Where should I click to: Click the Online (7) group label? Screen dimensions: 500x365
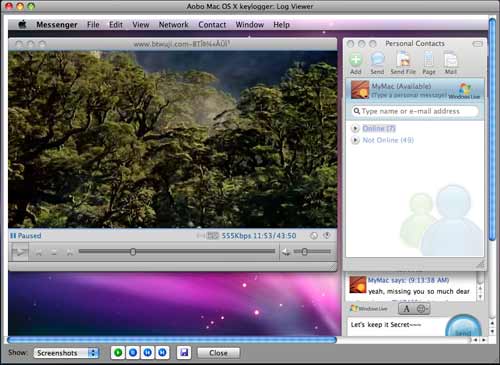(x=379, y=128)
